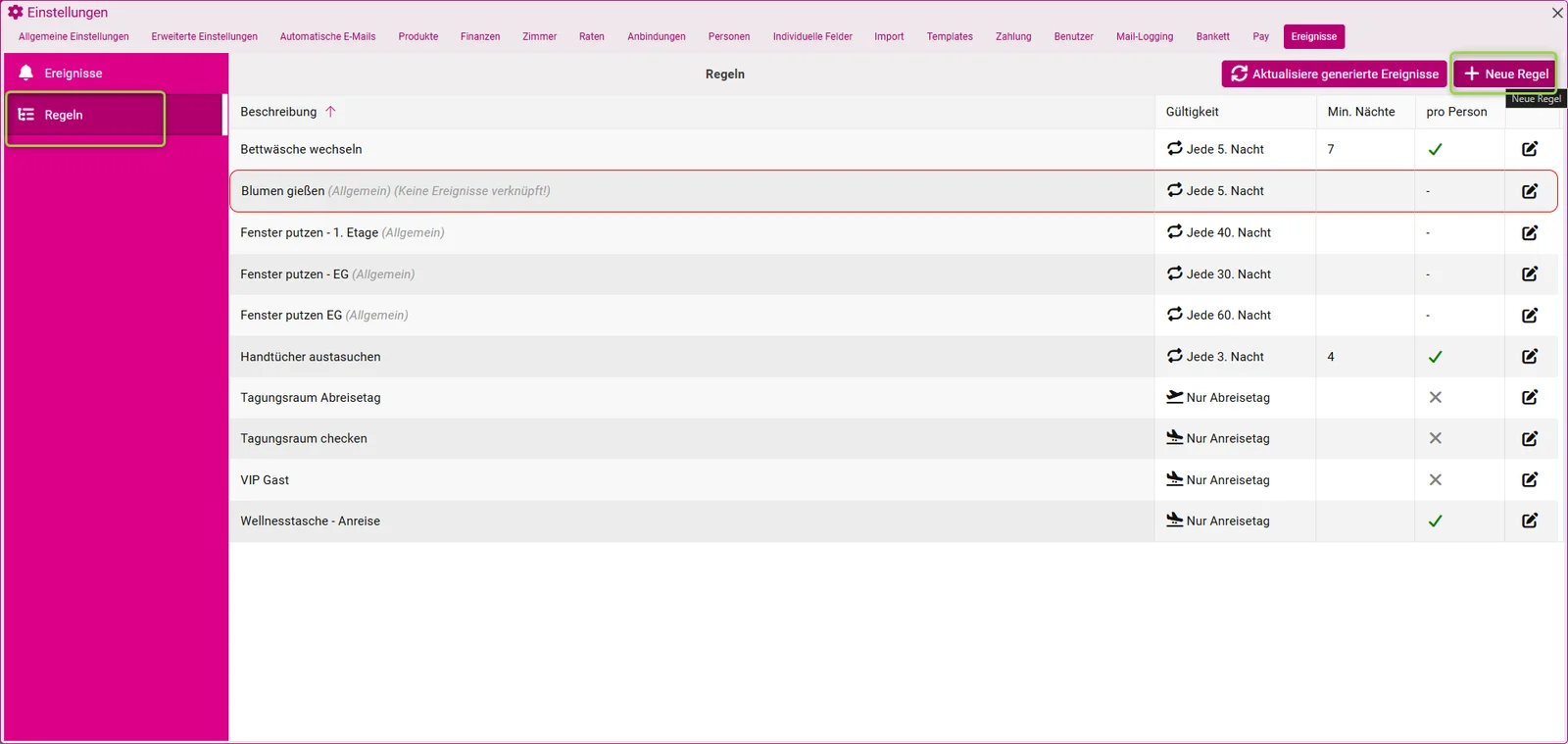Viewport: 1568px width, 744px height.
Task: Open the Finanzen tab
Action: click(480, 36)
